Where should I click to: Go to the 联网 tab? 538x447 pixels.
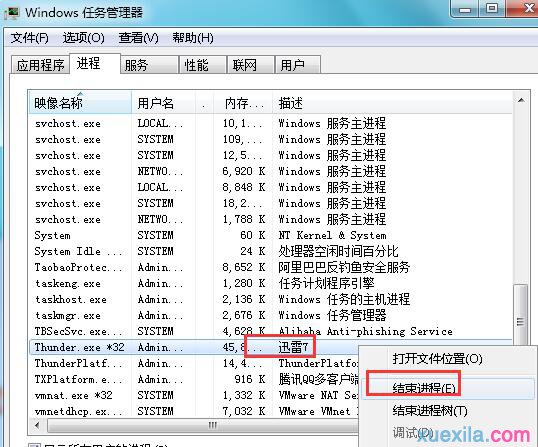[x=250, y=65]
